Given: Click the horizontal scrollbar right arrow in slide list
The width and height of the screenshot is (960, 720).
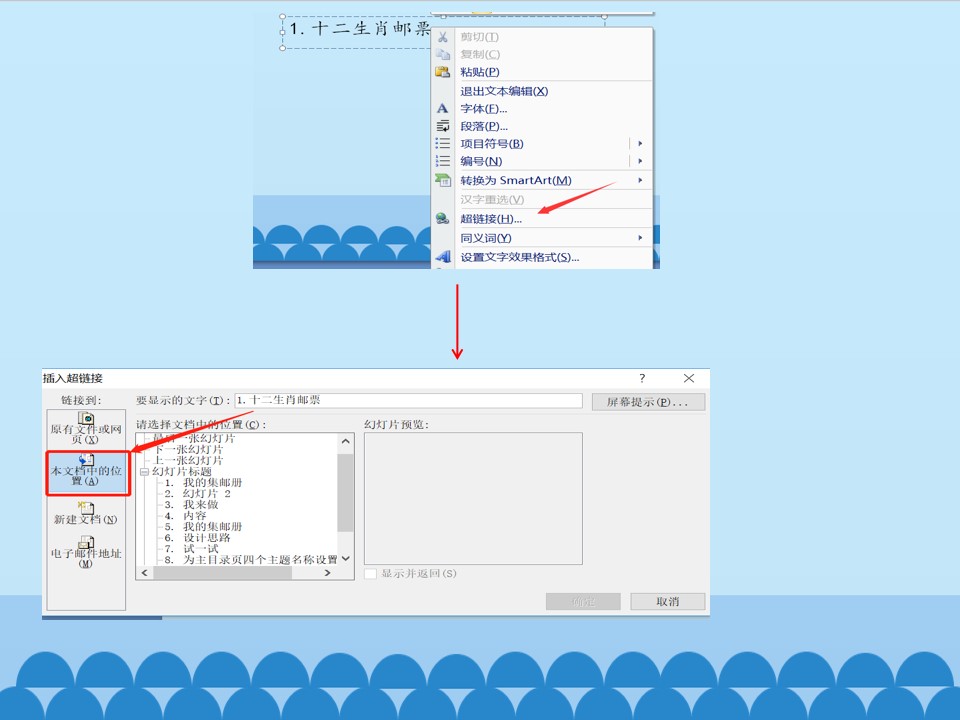Looking at the screenshot, I should [x=328, y=573].
